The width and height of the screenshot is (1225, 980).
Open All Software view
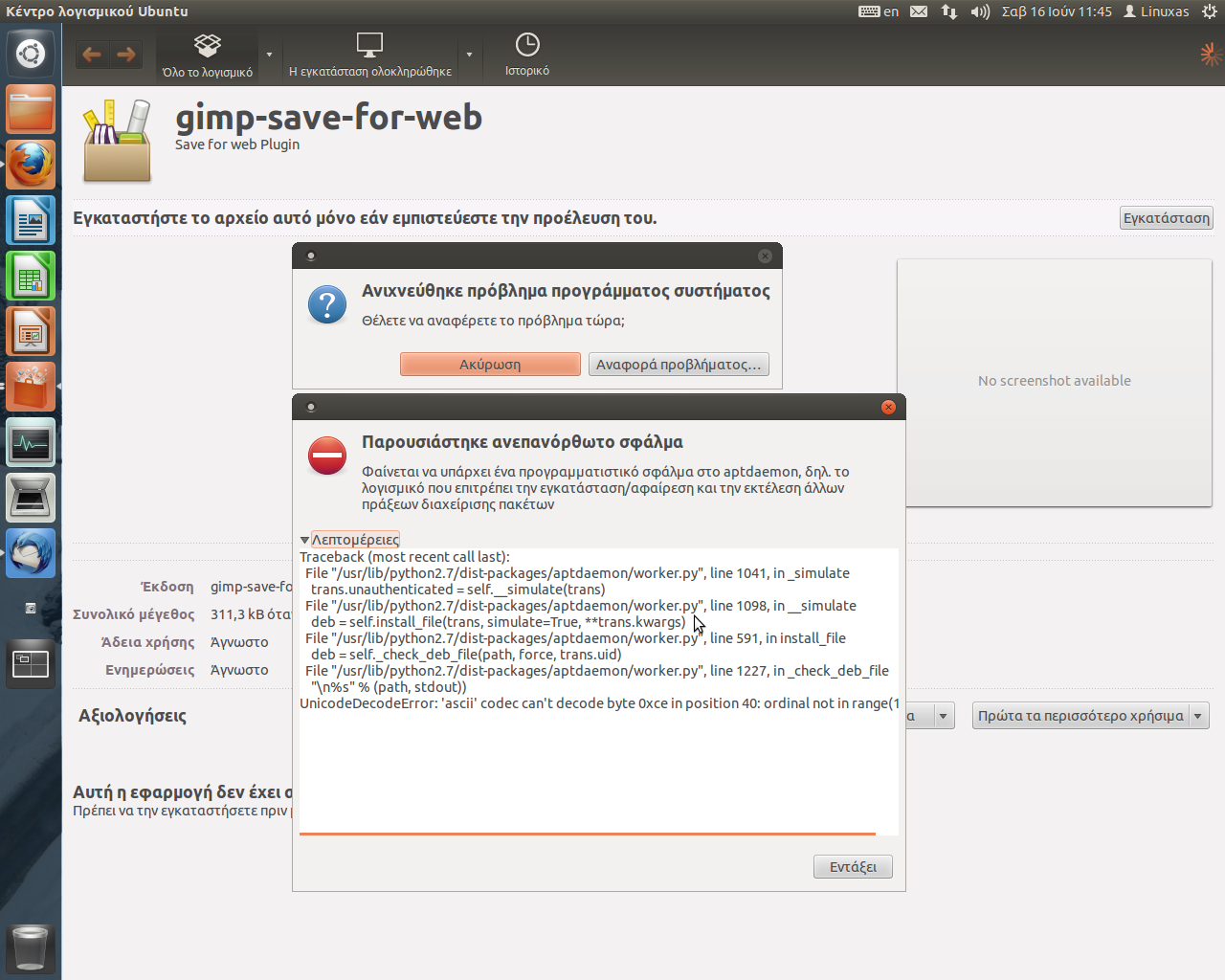coord(208,56)
